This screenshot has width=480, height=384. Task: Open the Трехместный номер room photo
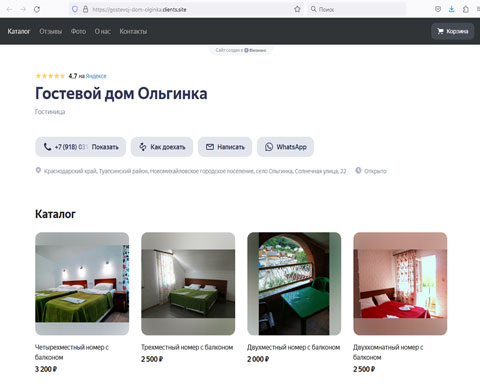(x=188, y=284)
